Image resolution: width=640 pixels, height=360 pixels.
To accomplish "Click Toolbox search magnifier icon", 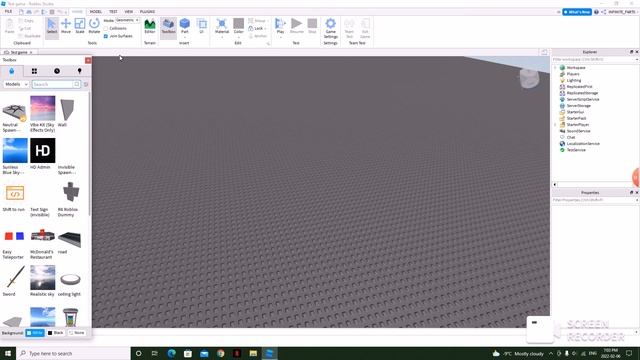I will click(76, 84).
